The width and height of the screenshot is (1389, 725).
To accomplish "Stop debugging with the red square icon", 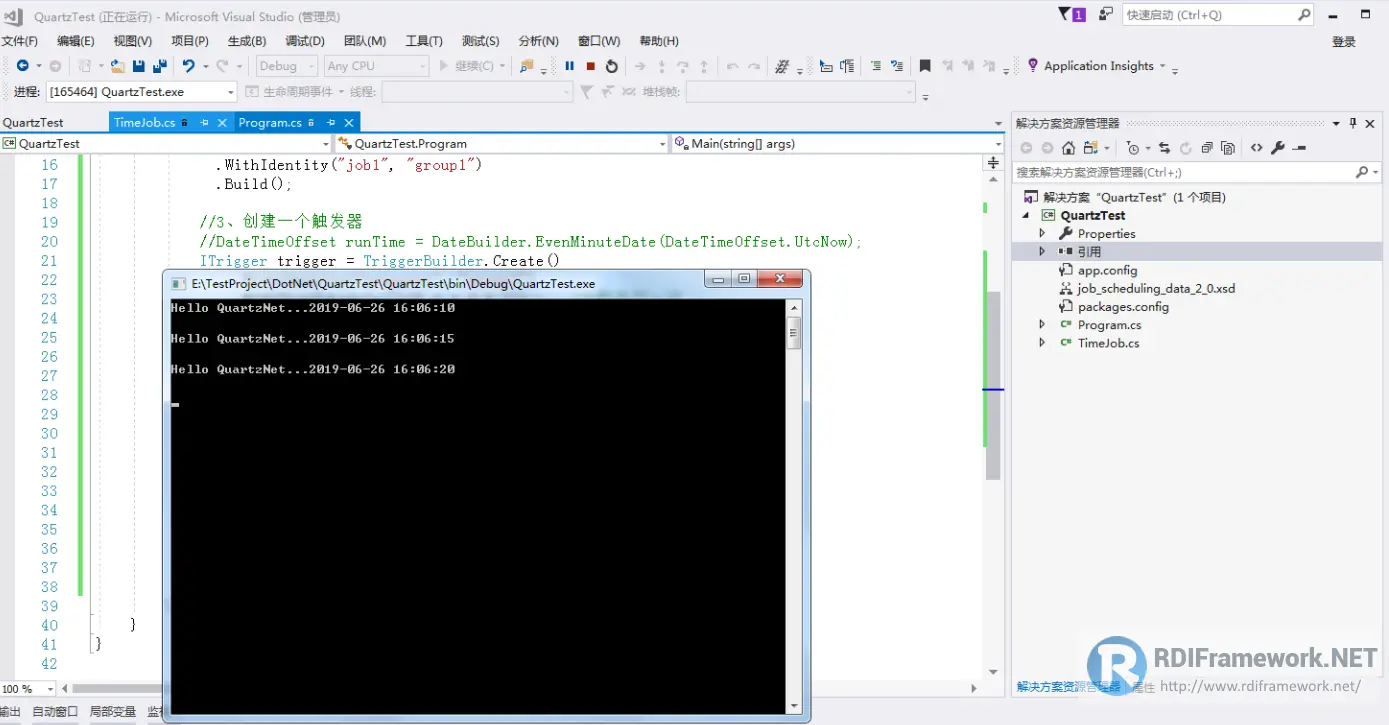I will pos(590,66).
